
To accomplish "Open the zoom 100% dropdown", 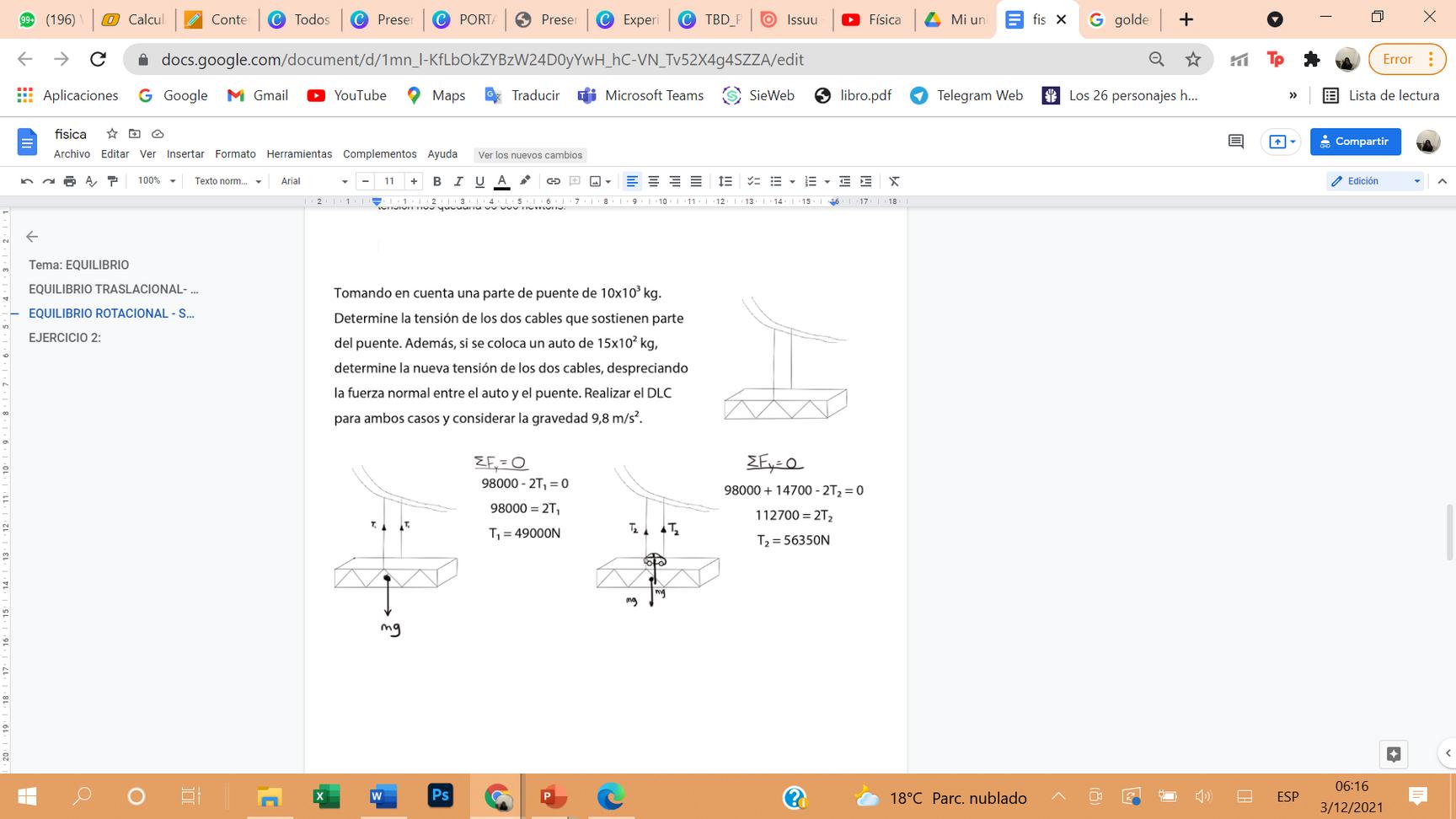I will tap(157, 181).
